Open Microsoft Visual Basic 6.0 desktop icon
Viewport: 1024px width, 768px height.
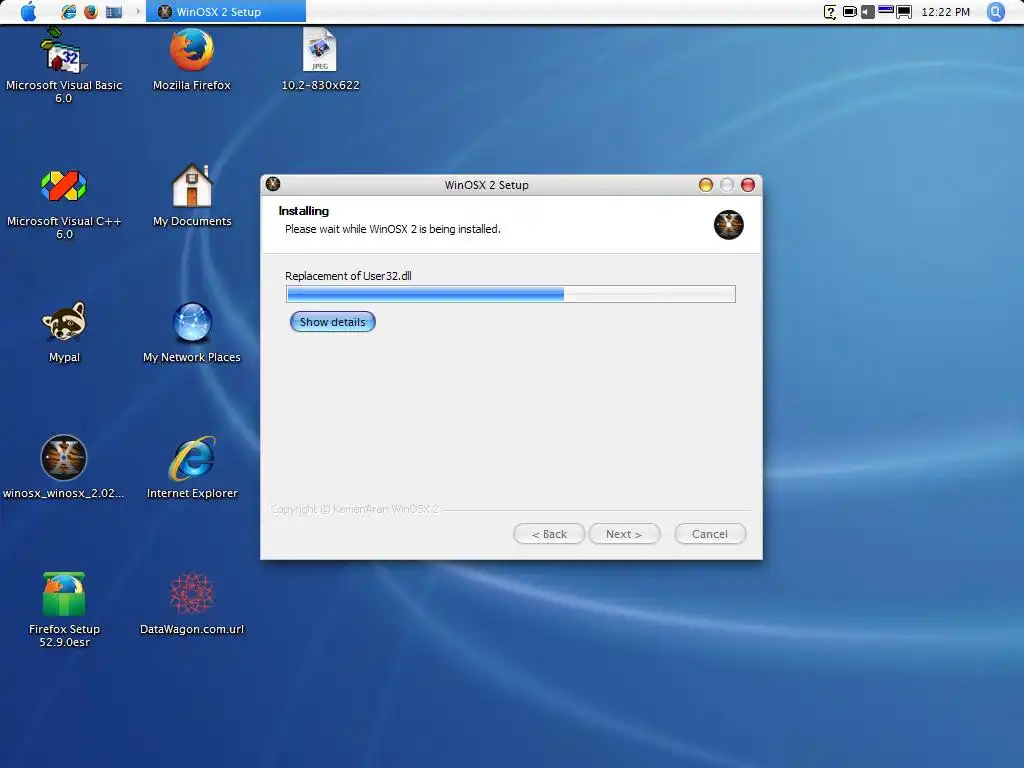pyautogui.click(x=63, y=65)
